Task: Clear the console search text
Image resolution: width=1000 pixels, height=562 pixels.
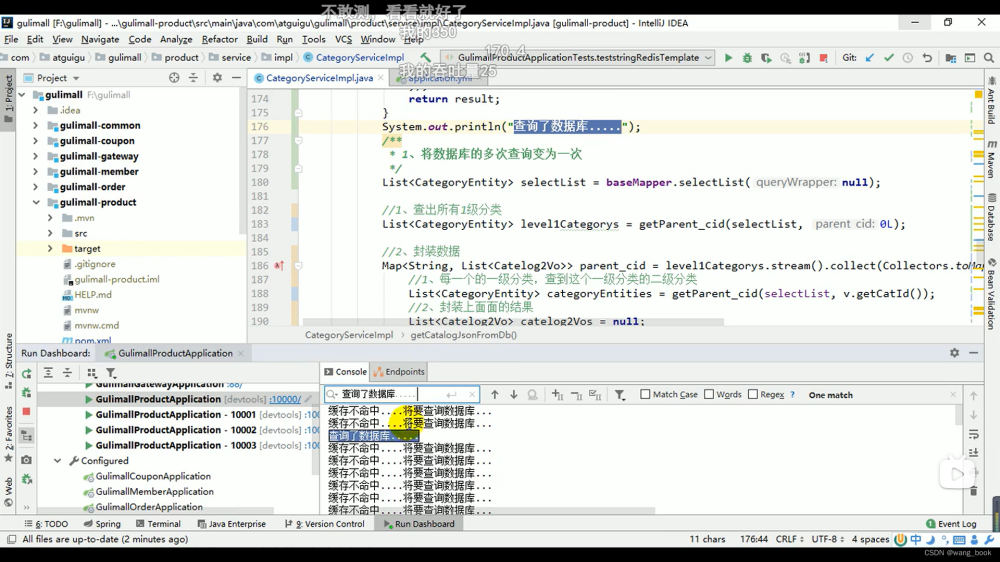Action: click(471, 394)
